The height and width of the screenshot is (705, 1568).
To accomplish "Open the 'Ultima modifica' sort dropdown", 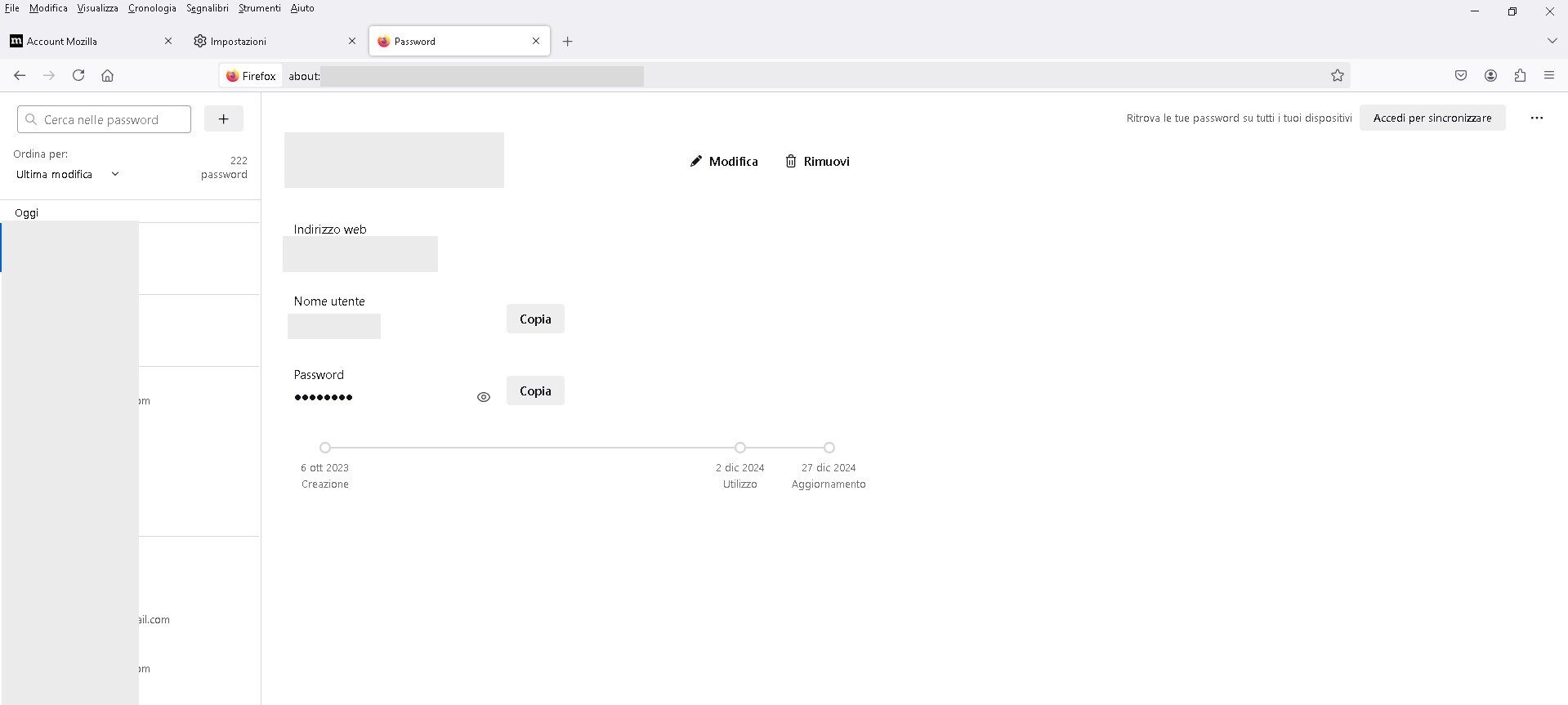I will [x=68, y=174].
